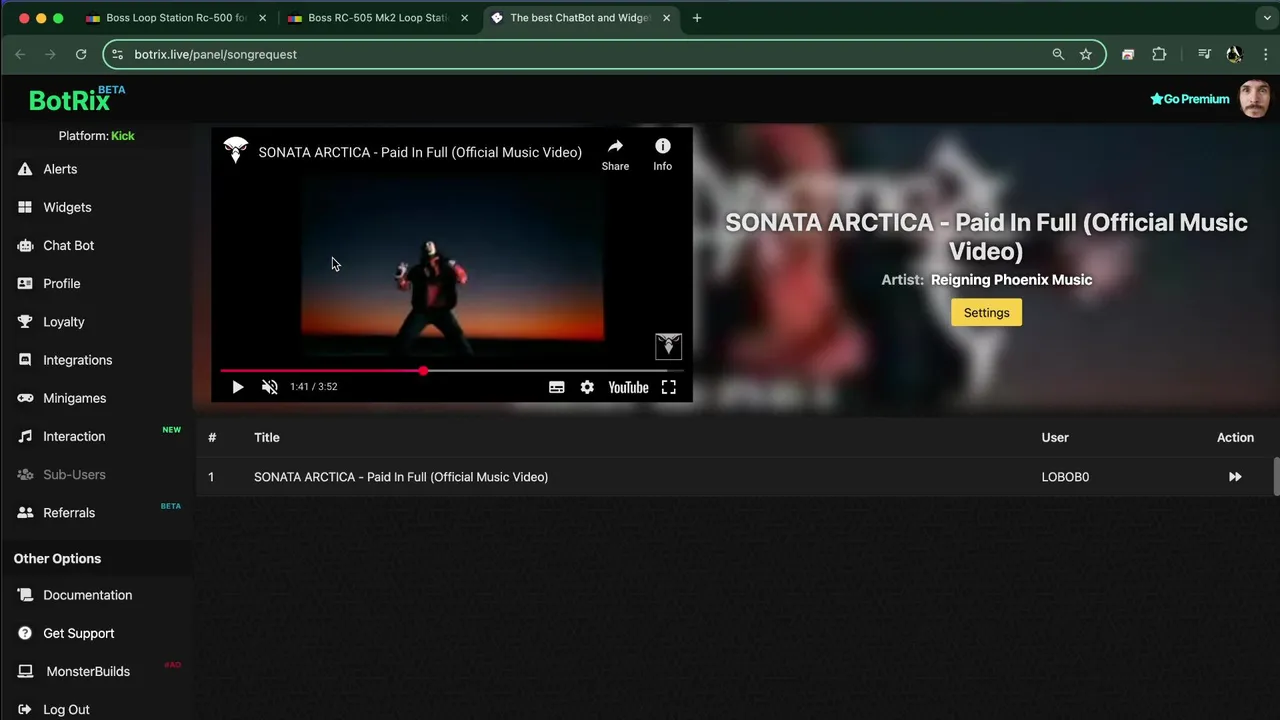Unmute the YouTube player volume
The image size is (1280, 720).
pos(269,387)
